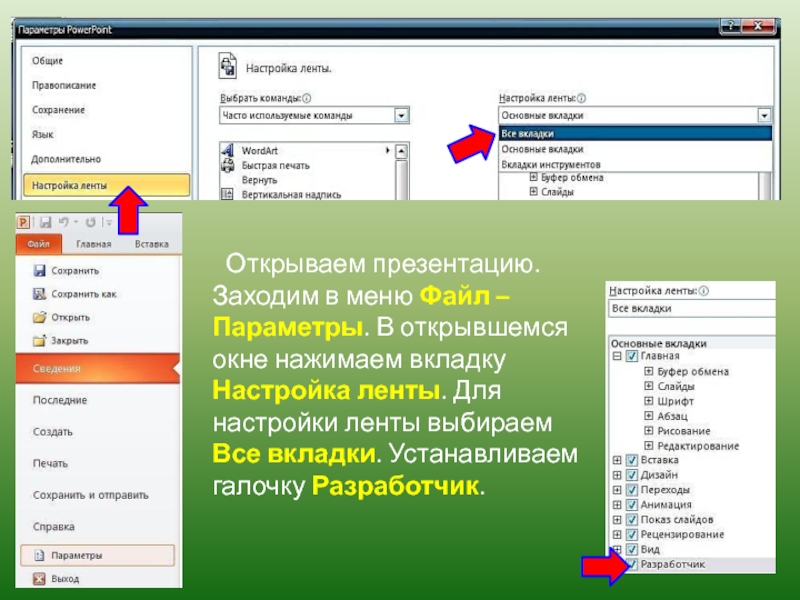Select Дополнительно in the options sidebar
Image resolution: width=800 pixels, height=600 pixels.
coord(66,159)
